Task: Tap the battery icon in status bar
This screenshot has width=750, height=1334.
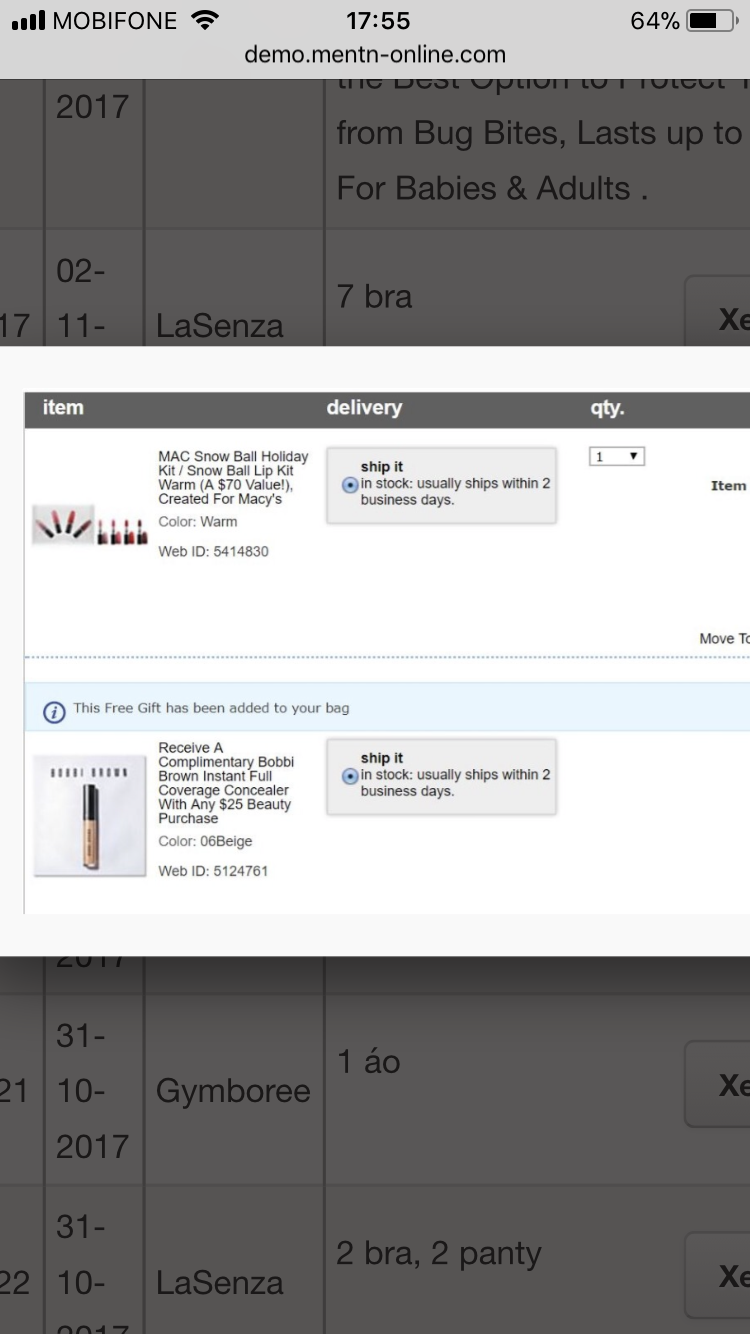Action: coord(711,21)
